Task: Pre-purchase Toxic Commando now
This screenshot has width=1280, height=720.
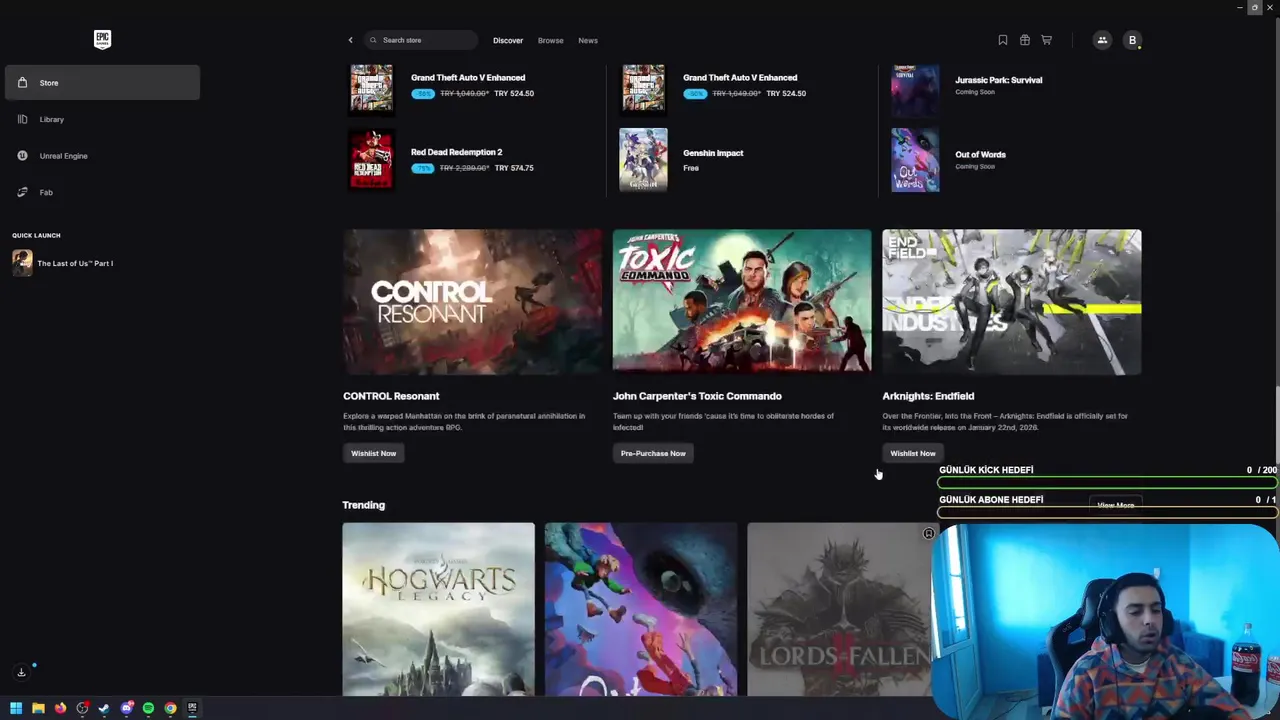Action: [653, 453]
